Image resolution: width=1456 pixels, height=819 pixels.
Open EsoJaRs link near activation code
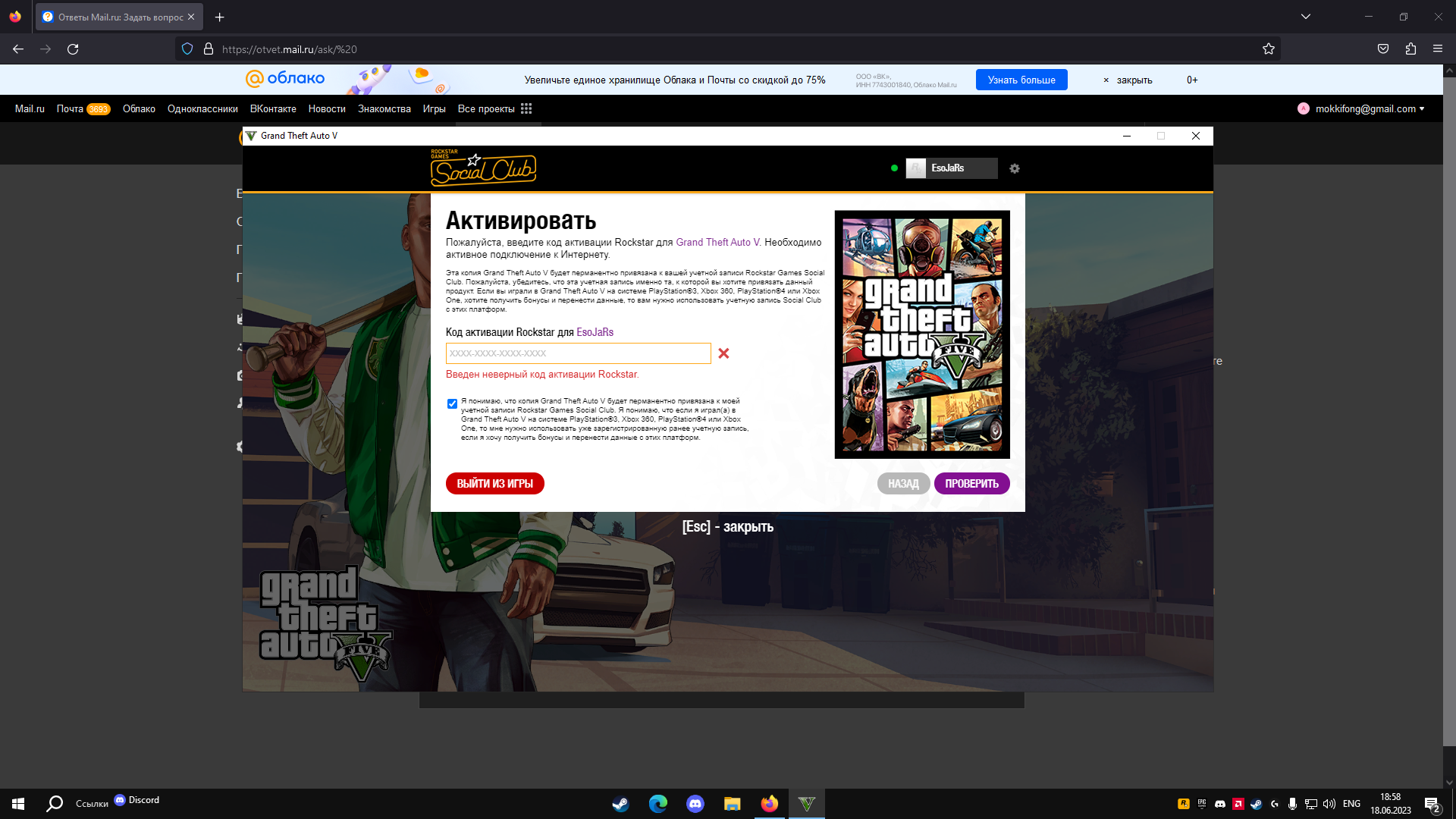pos(595,332)
